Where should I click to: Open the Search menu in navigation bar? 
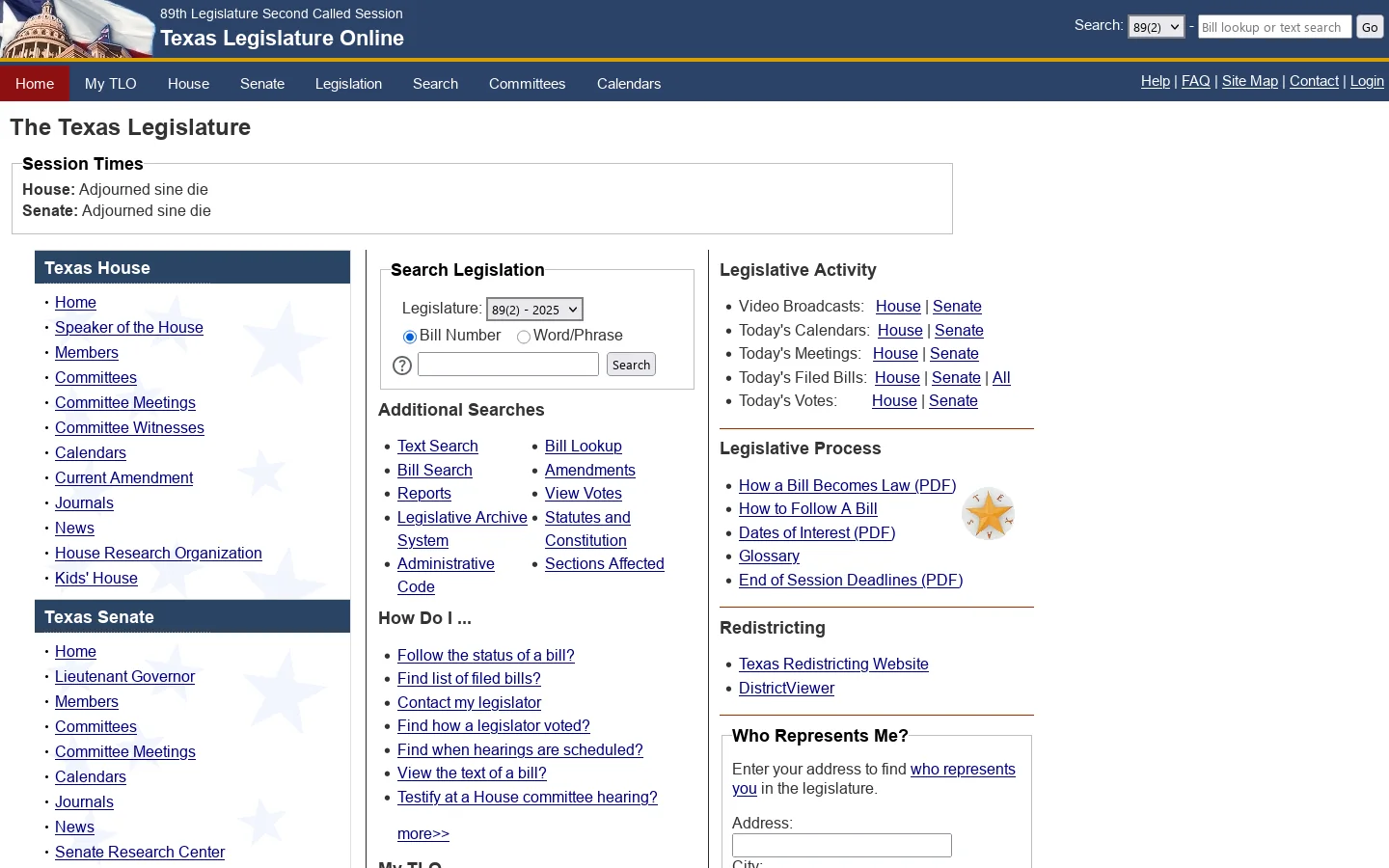pos(435,84)
